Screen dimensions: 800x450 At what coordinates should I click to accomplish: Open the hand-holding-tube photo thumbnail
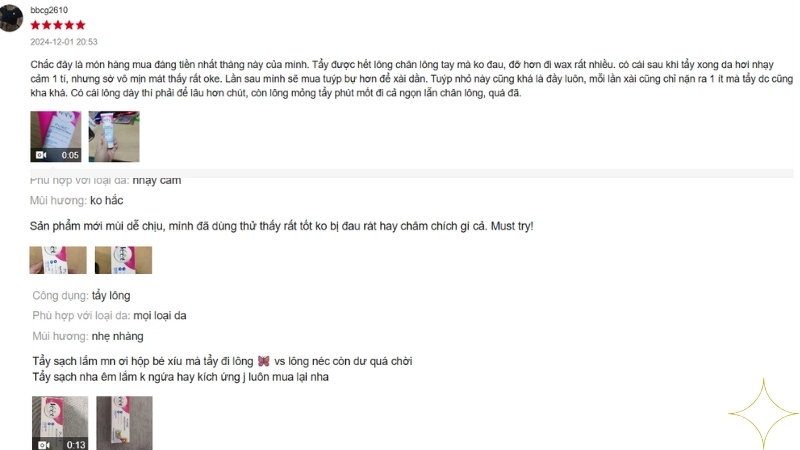pyautogui.click(x=114, y=136)
